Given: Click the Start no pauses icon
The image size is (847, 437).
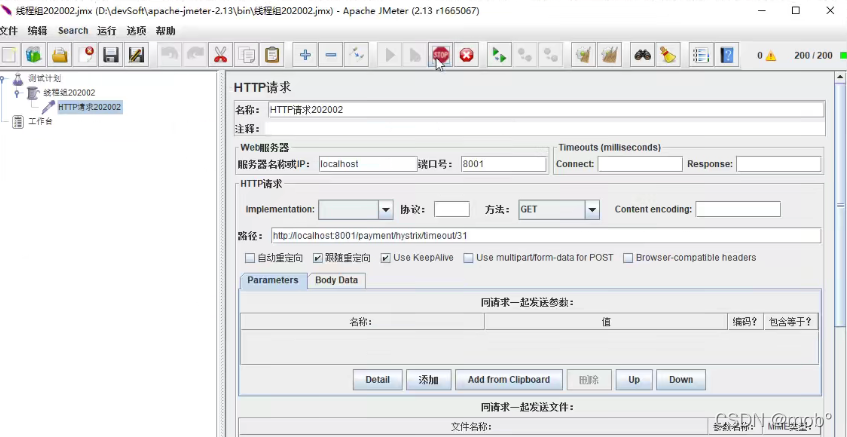Looking at the screenshot, I should 415,55.
